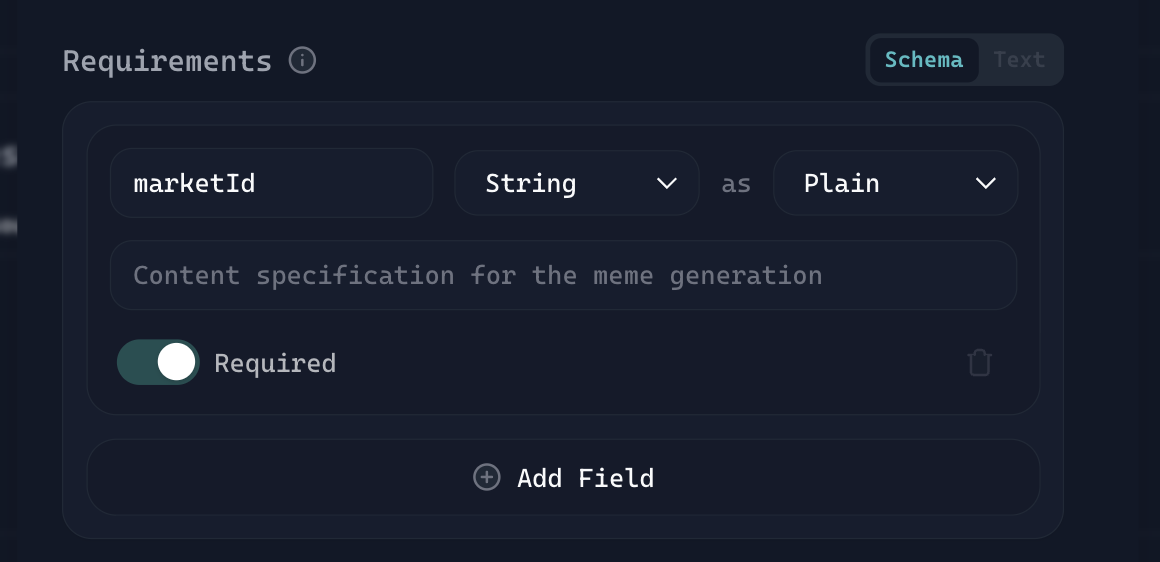Click the Add Field label text
This screenshot has height=562, width=1160.
pos(585,478)
